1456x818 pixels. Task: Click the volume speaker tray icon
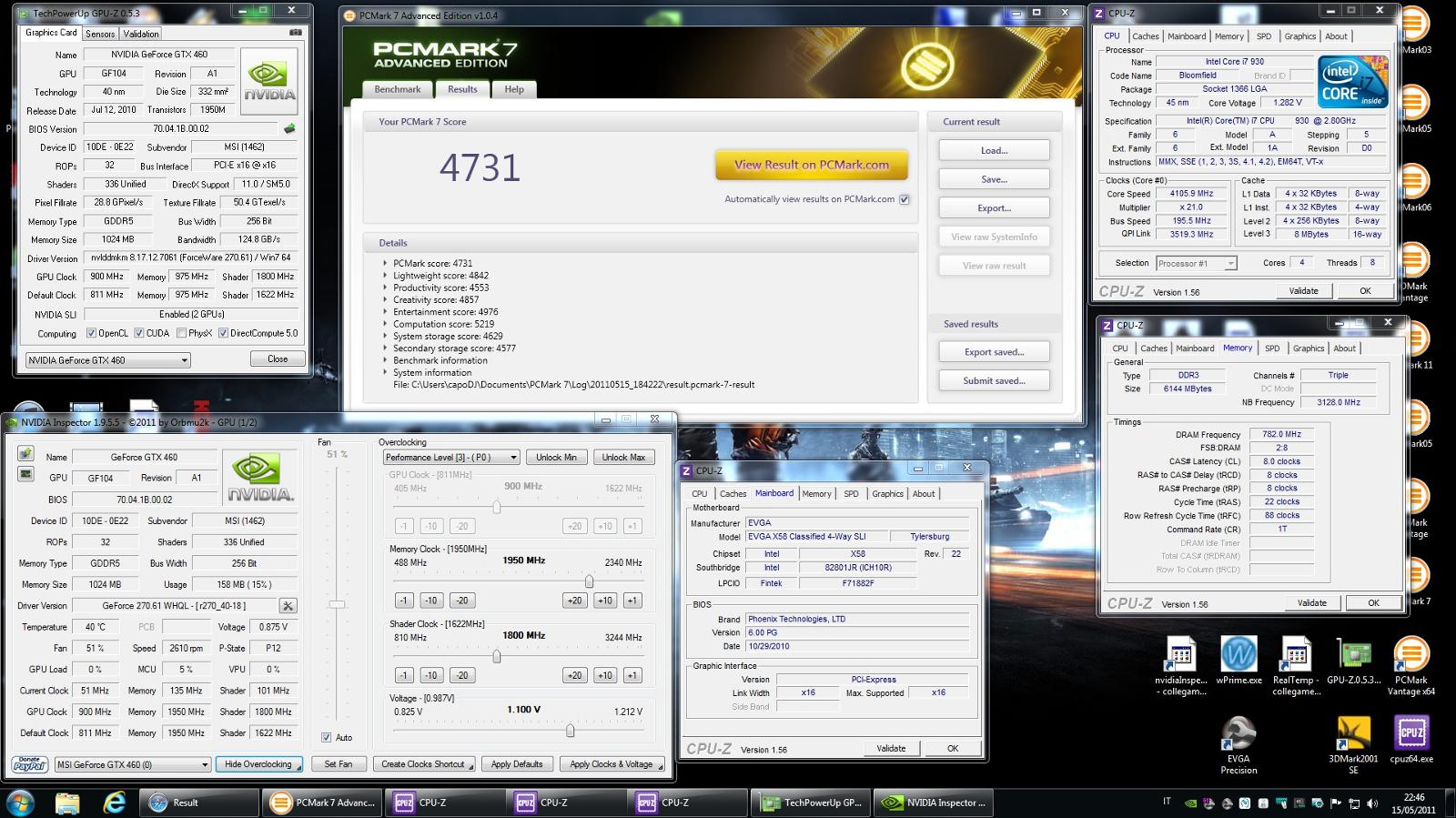point(1371,803)
